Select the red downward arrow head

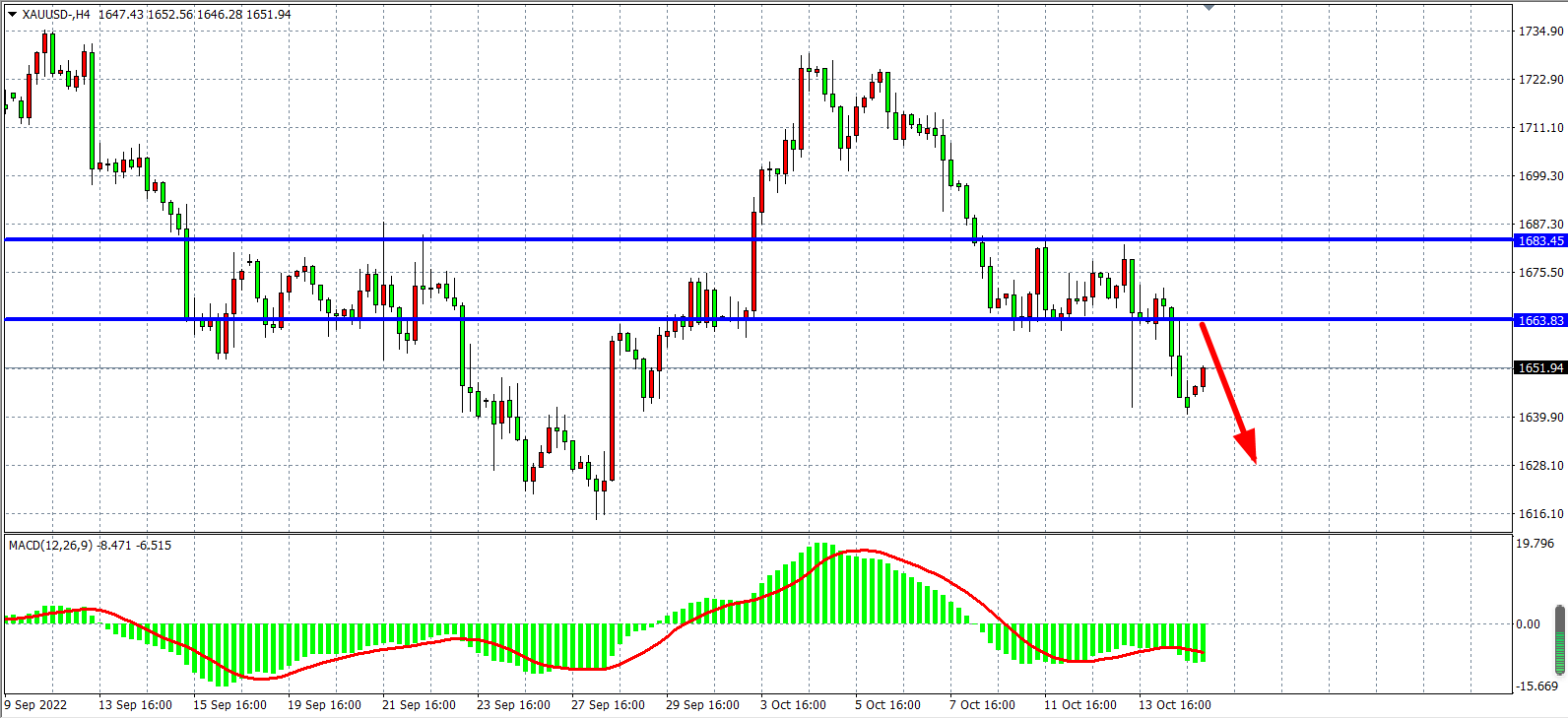pyautogui.click(x=1248, y=448)
